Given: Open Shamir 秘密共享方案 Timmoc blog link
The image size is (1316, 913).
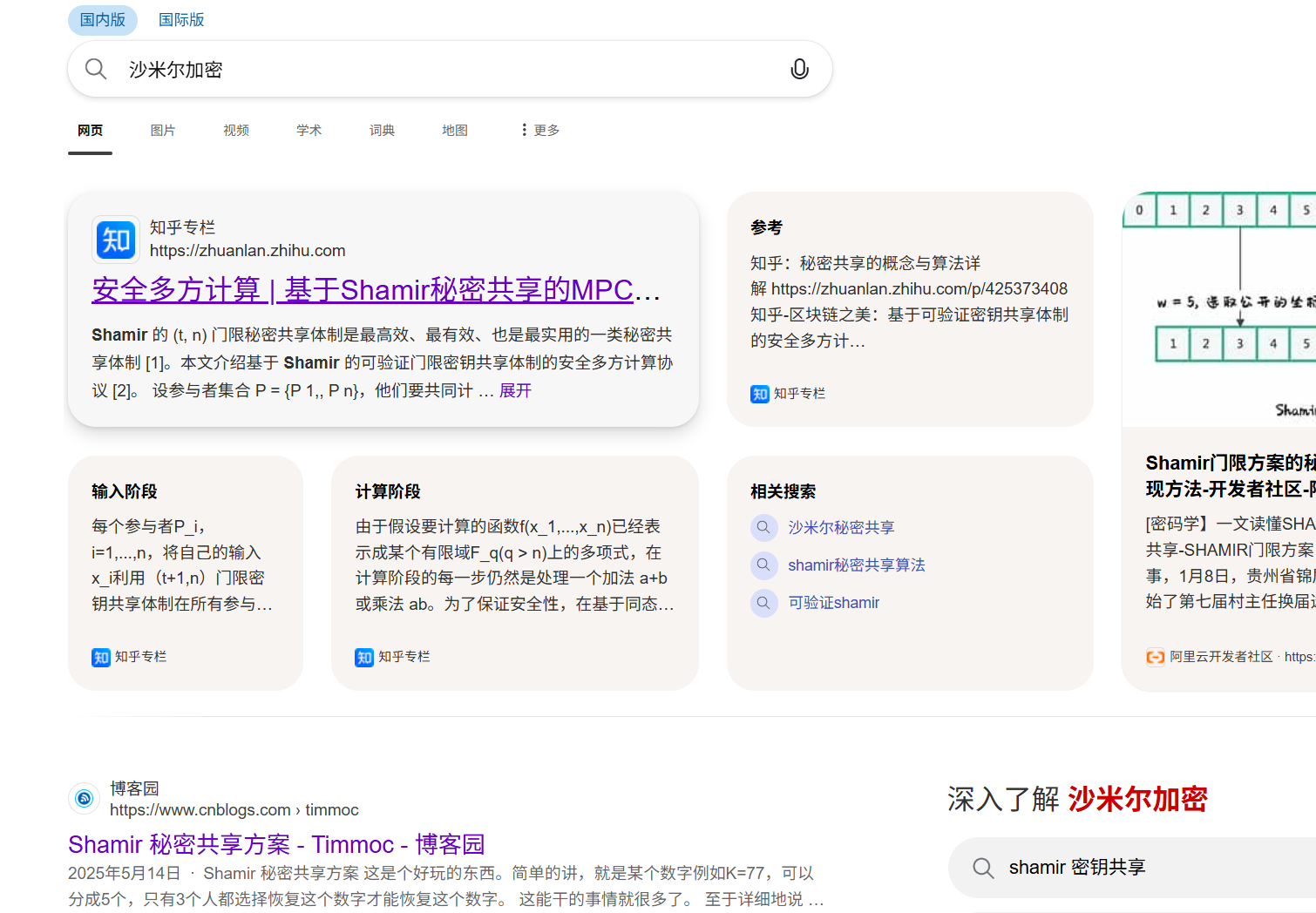Looking at the screenshot, I should (275, 844).
